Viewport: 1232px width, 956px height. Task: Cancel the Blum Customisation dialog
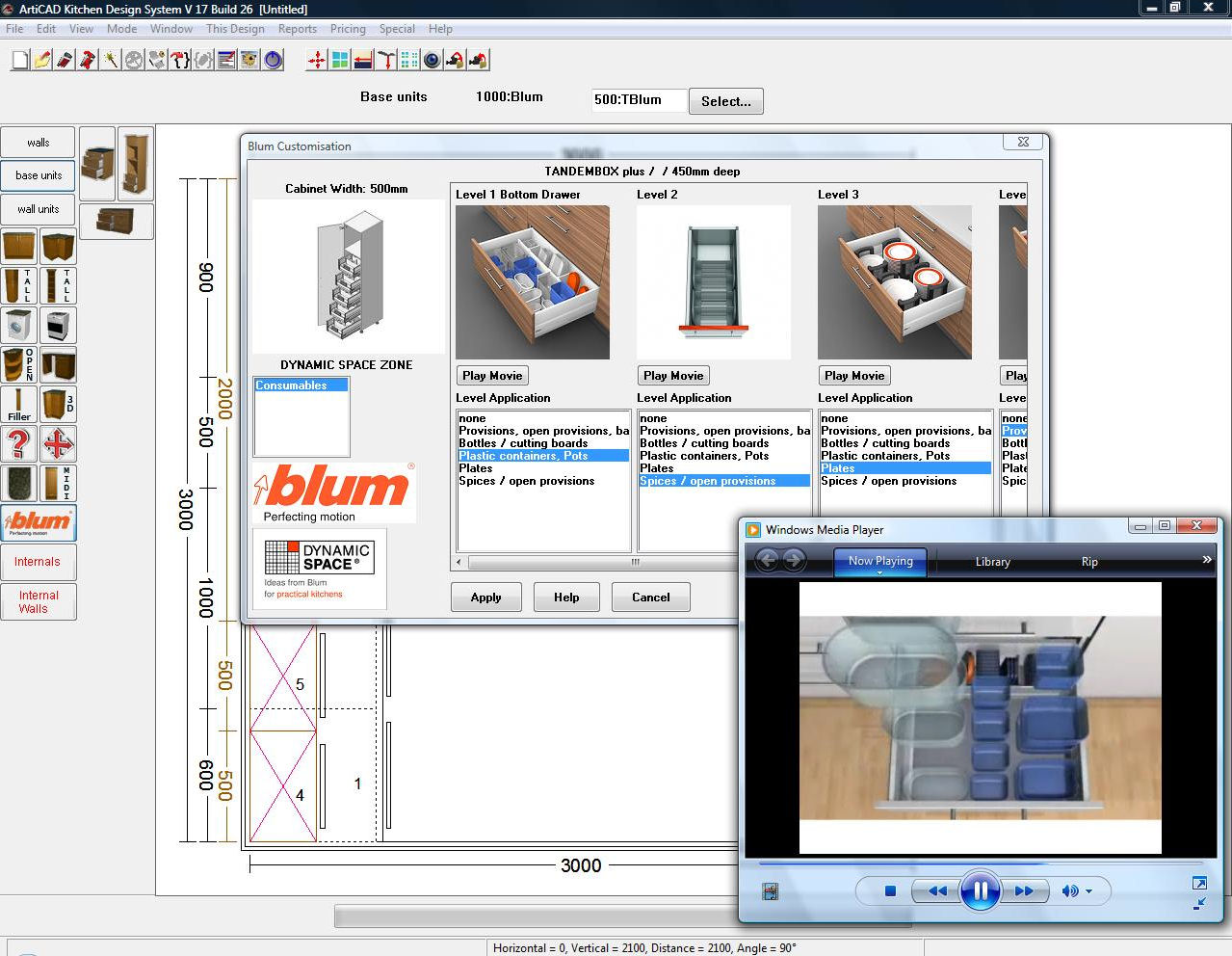point(651,597)
